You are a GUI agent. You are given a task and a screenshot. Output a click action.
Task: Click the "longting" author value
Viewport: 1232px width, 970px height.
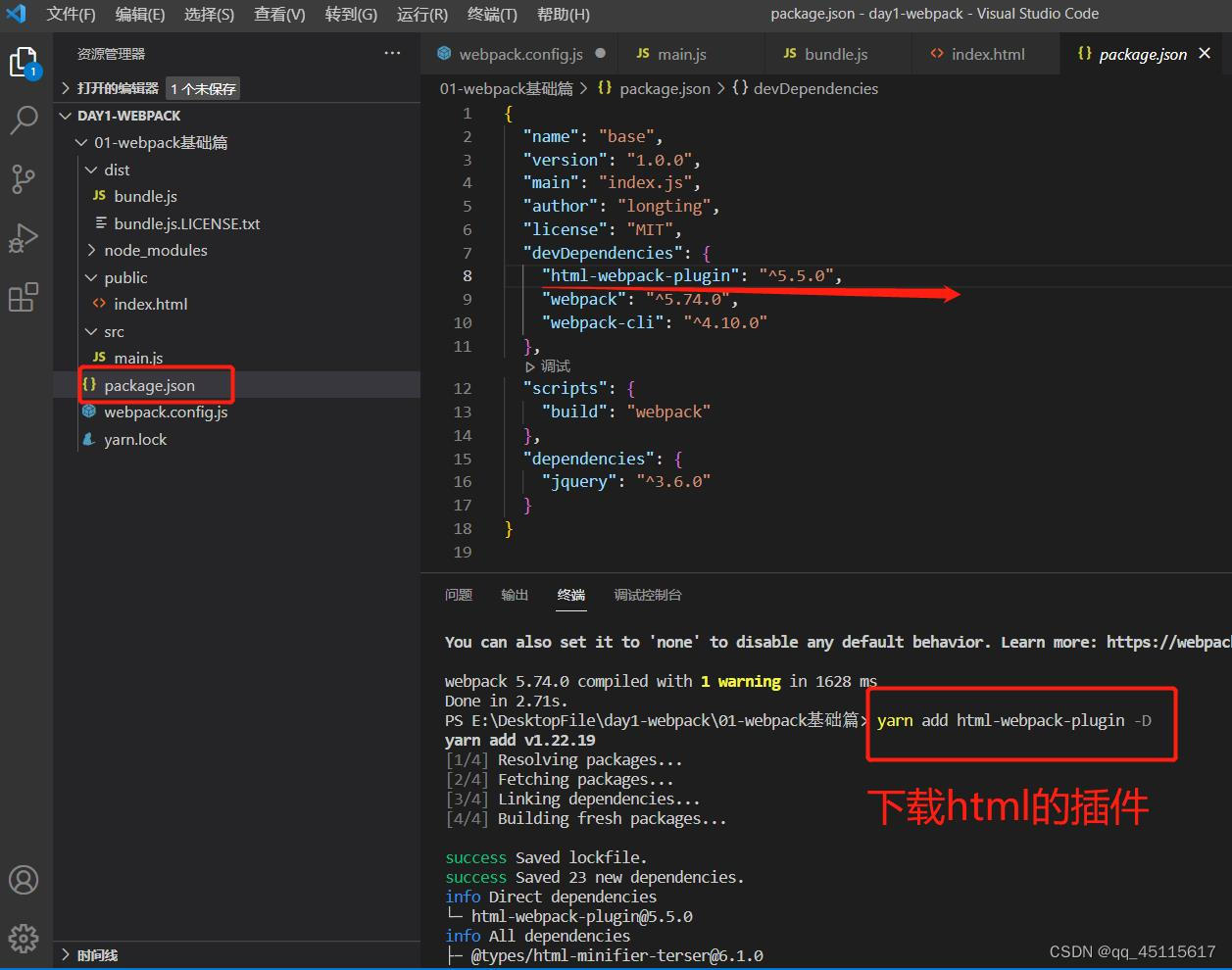coord(664,206)
